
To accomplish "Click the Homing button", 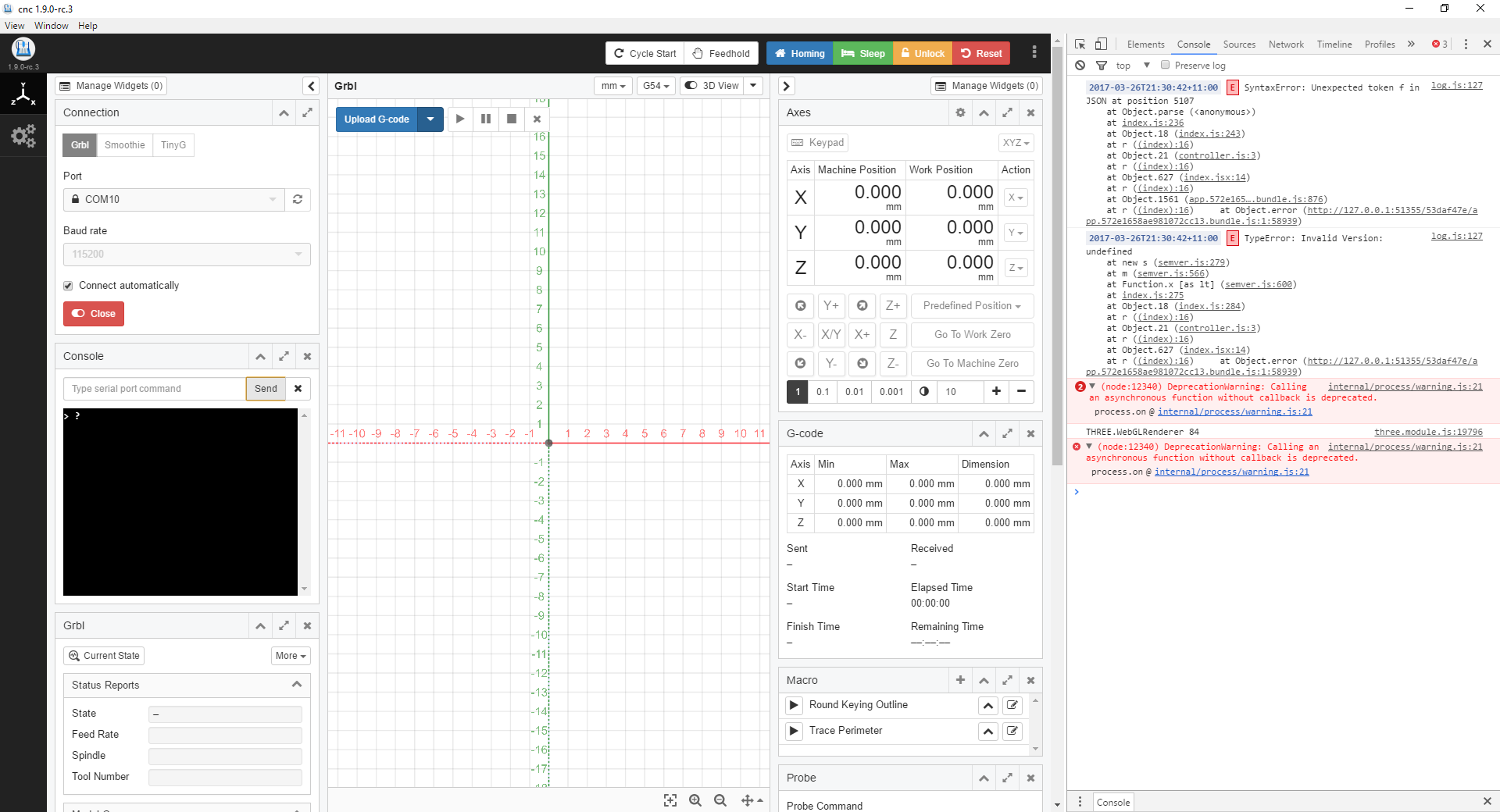I will click(x=799, y=54).
